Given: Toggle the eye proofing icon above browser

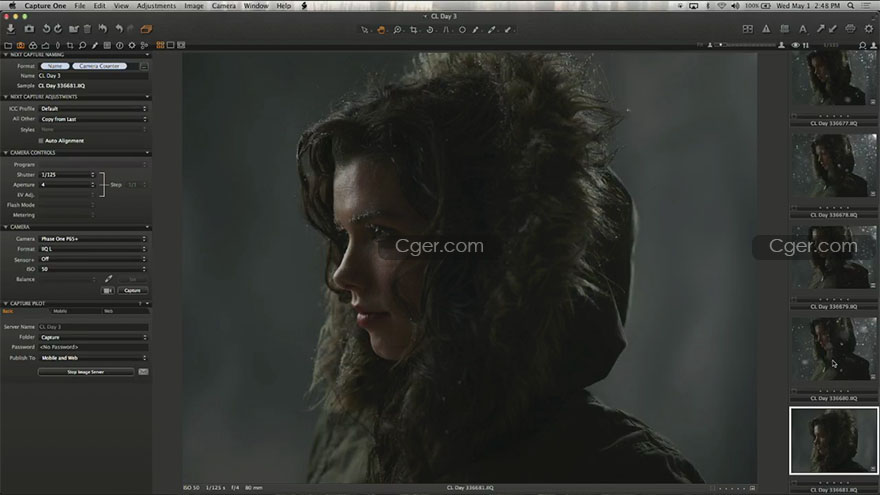Looking at the screenshot, I should click(x=795, y=45).
